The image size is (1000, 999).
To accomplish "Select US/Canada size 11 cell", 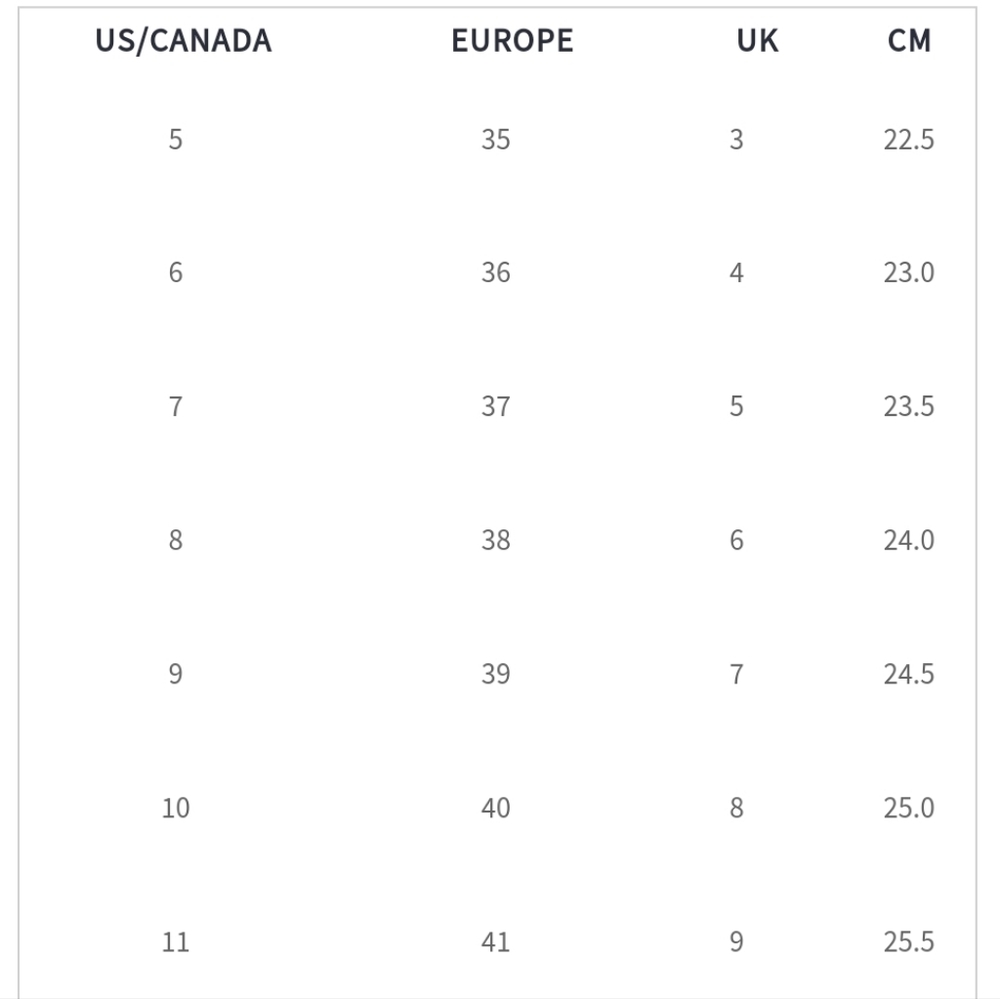I will point(176,941).
